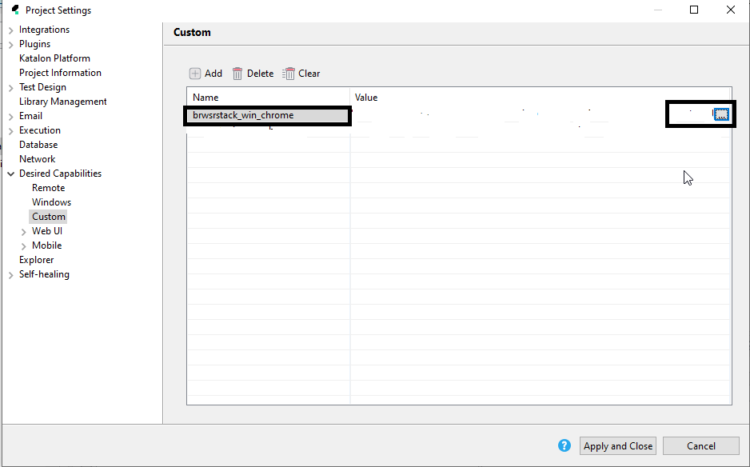The width and height of the screenshot is (750, 467).
Task: Select Test Design settings
Action: tap(43, 87)
